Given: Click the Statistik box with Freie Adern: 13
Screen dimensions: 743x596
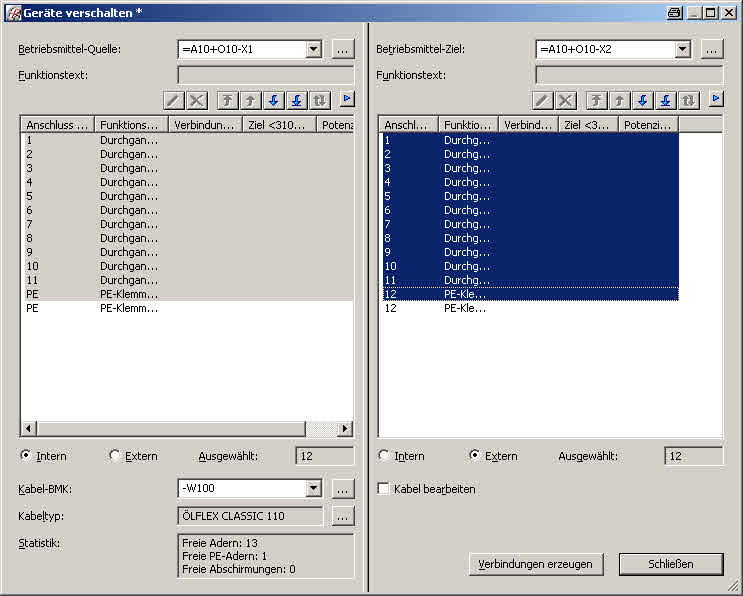Looking at the screenshot, I should [x=266, y=556].
